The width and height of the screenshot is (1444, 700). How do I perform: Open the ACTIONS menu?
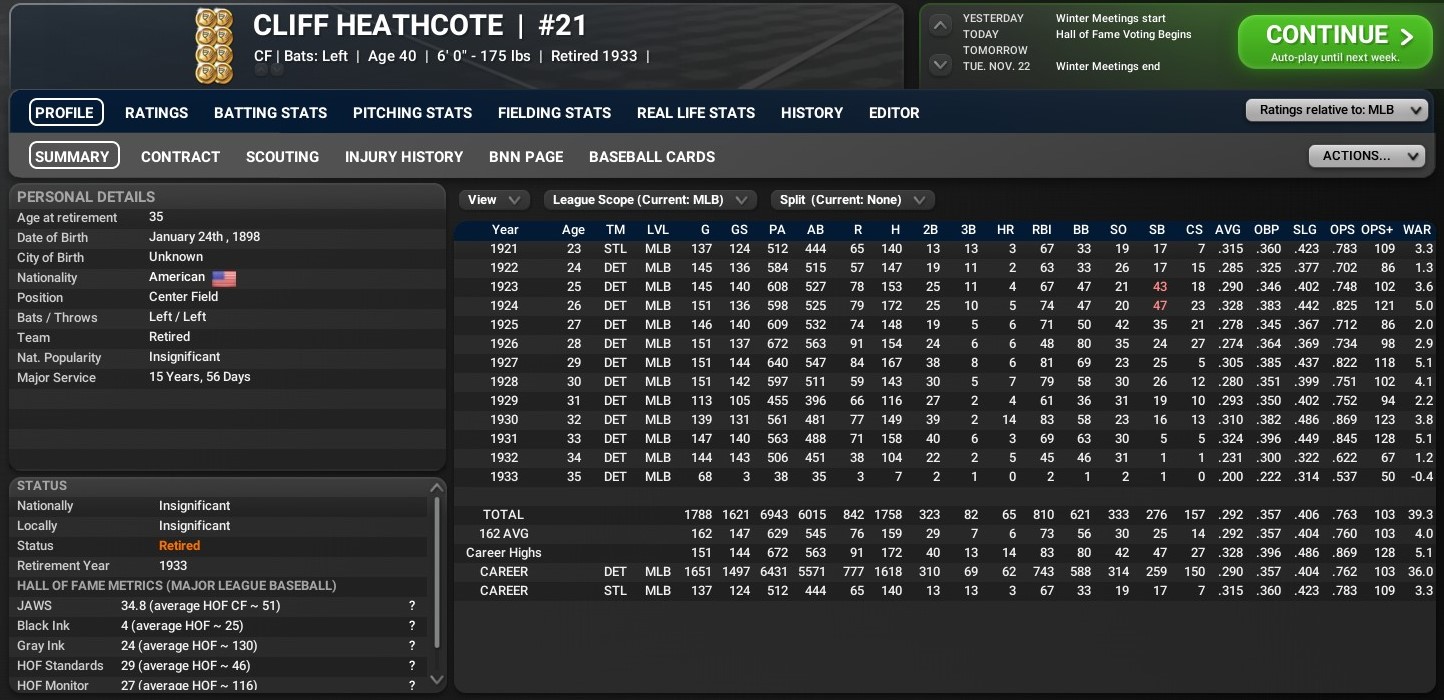(1367, 156)
